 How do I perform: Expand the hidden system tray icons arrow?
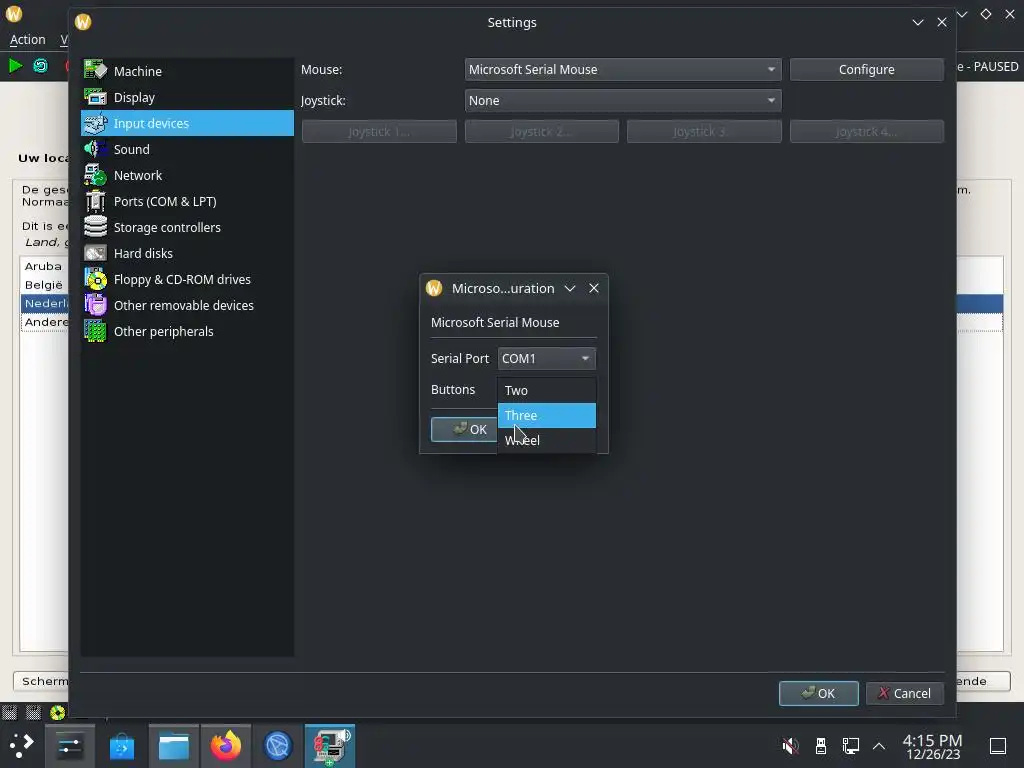click(x=879, y=746)
